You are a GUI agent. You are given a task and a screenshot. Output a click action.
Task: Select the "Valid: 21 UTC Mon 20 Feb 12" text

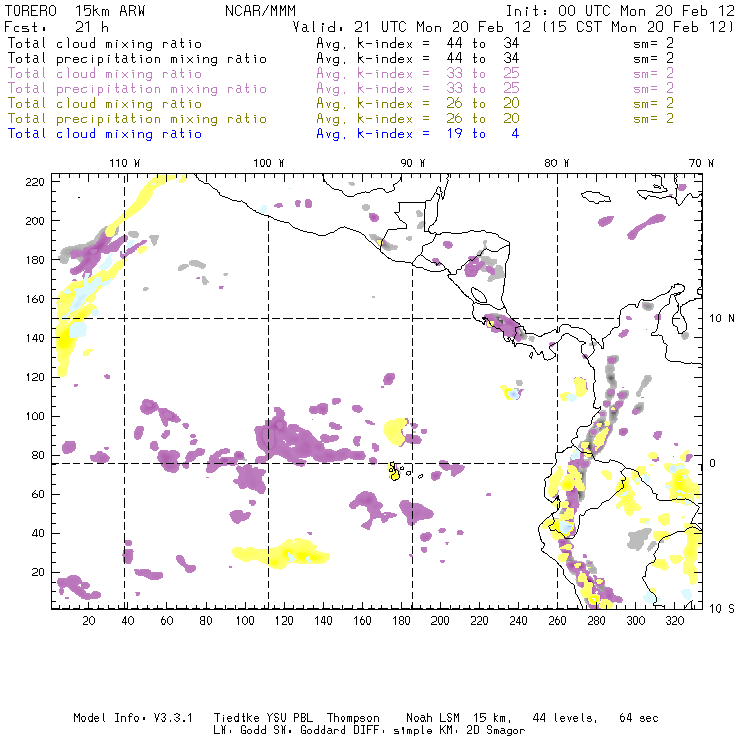point(412,27)
